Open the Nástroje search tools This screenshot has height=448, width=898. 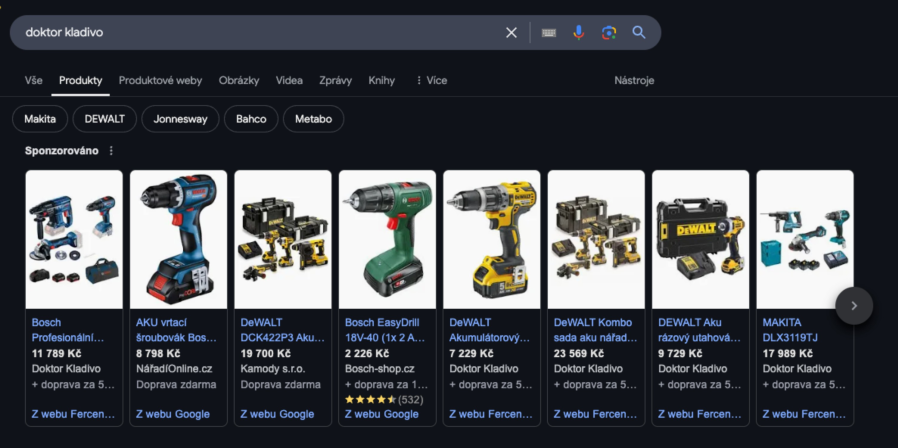[634, 80]
